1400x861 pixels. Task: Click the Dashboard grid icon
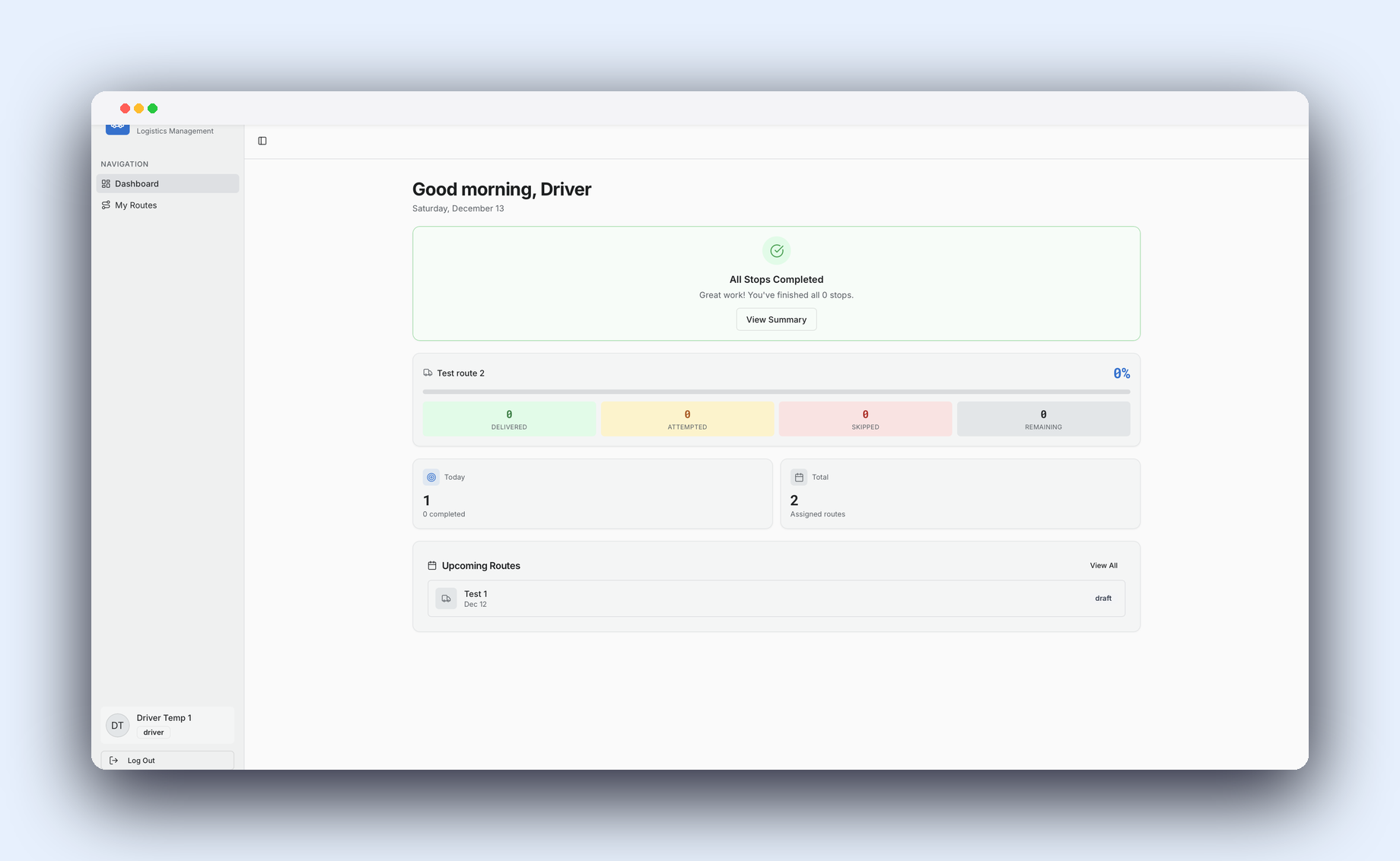click(x=106, y=184)
